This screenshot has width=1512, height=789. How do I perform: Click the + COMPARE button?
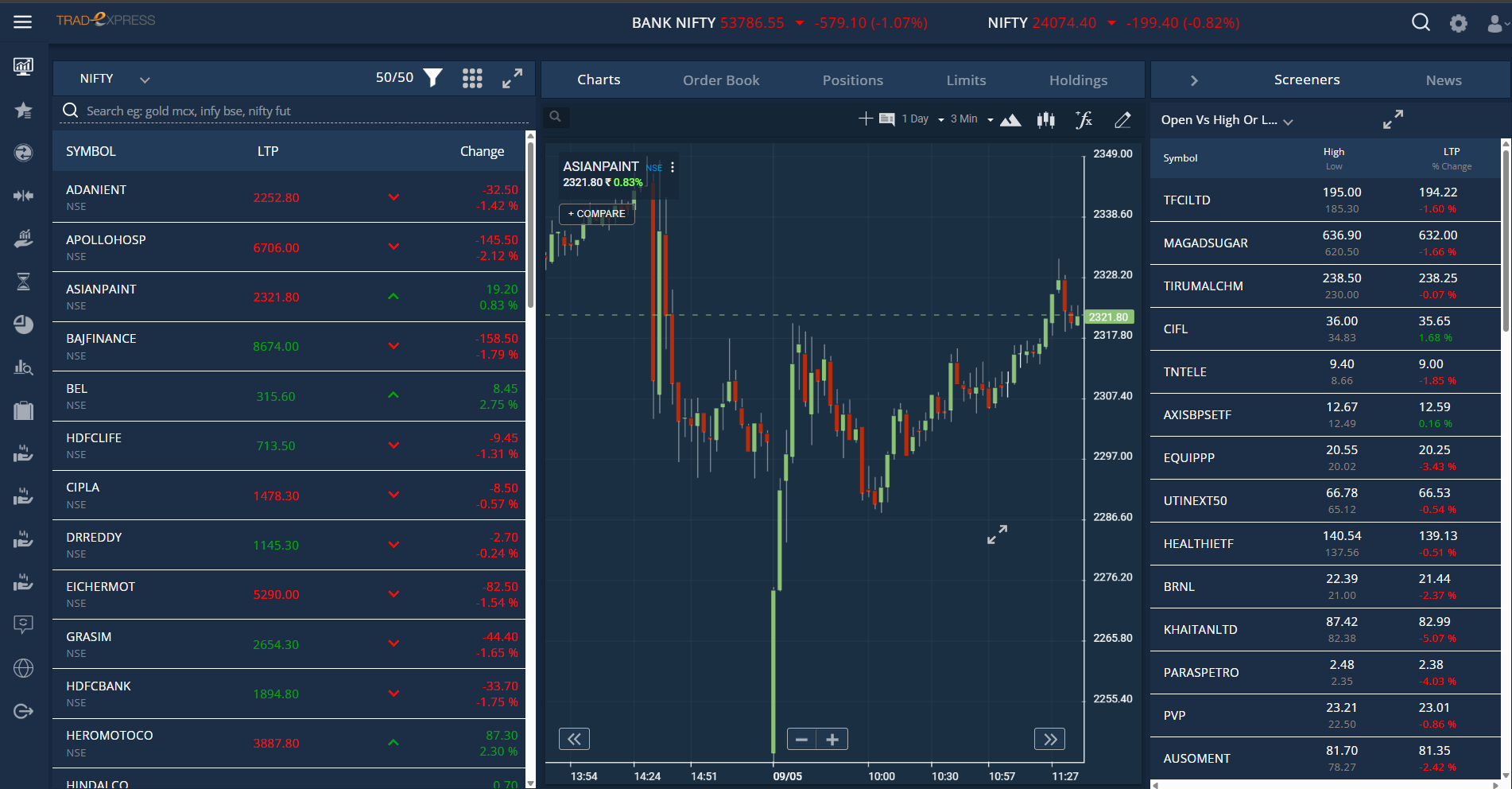(597, 214)
